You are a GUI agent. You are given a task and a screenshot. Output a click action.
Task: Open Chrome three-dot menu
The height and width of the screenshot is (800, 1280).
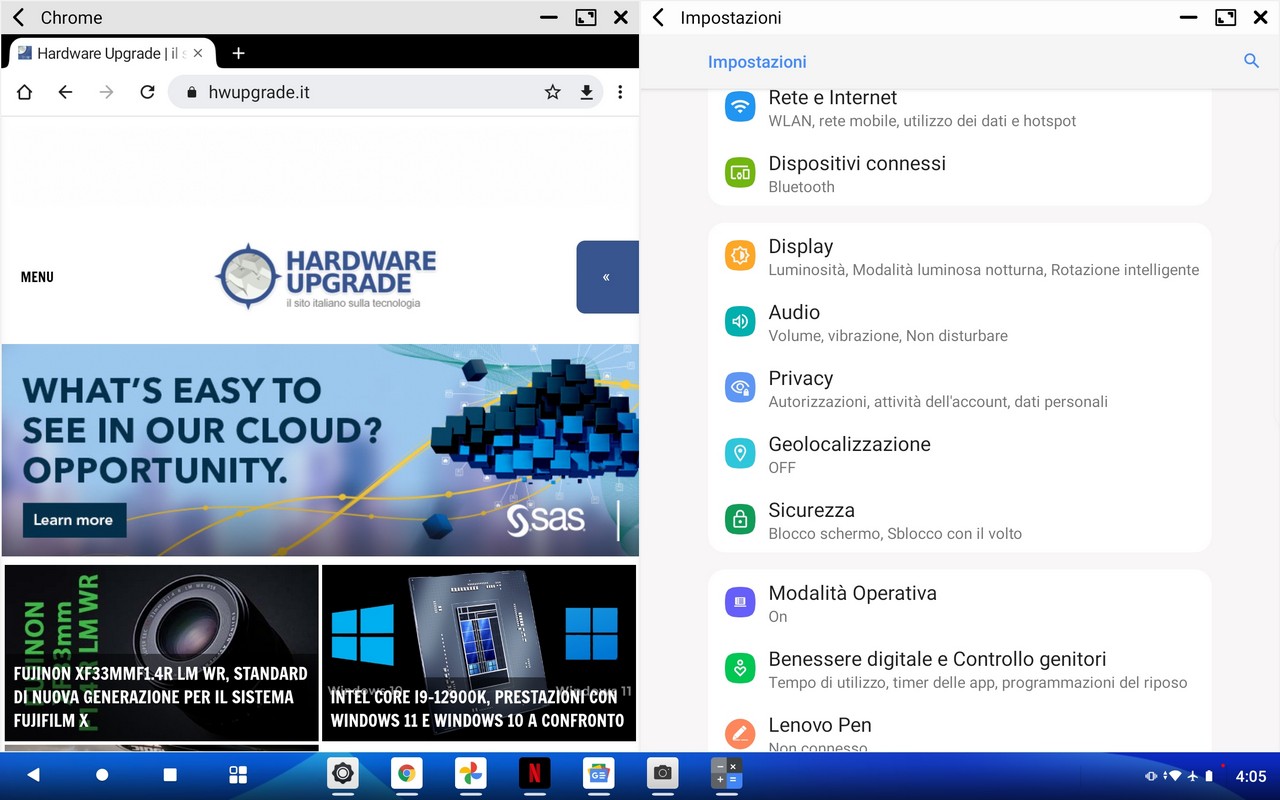coord(620,92)
